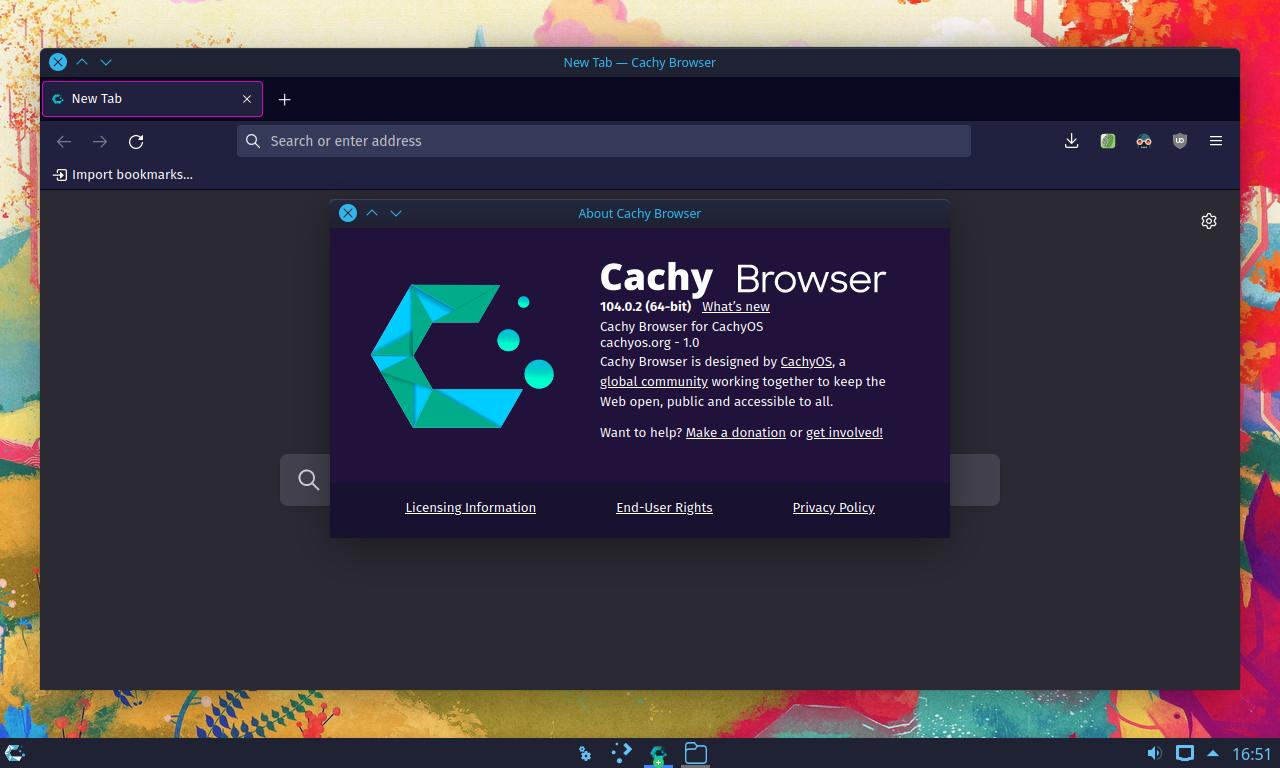
Task: Click the new tab page search box icon
Action: 309,480
